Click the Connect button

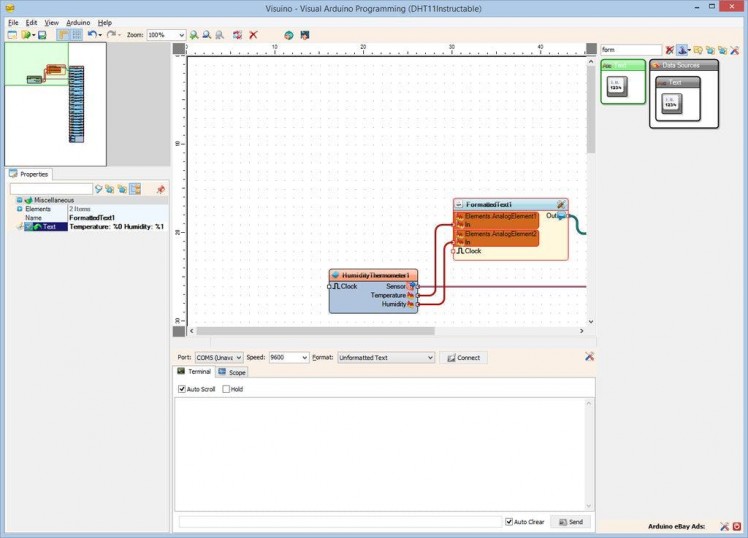[463, 357]
